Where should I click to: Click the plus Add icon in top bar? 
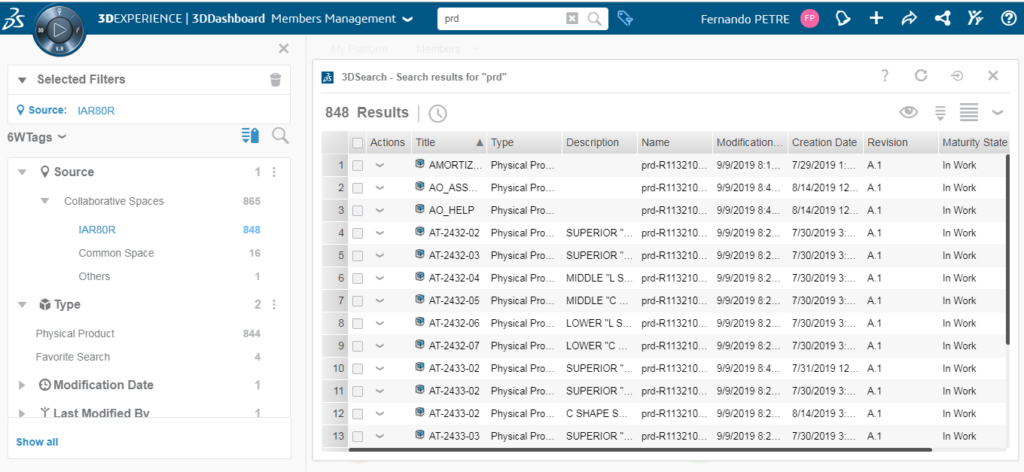click(x=876, y=19)
